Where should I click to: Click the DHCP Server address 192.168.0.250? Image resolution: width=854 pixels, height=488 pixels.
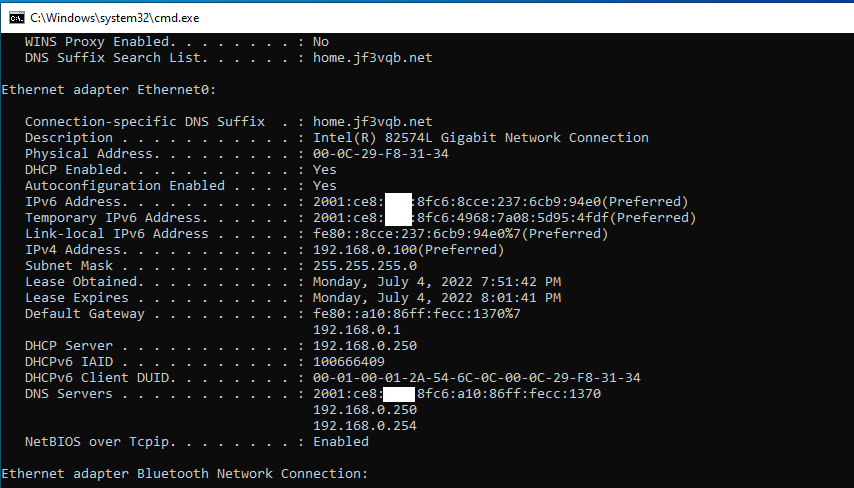tap(365, 346)
